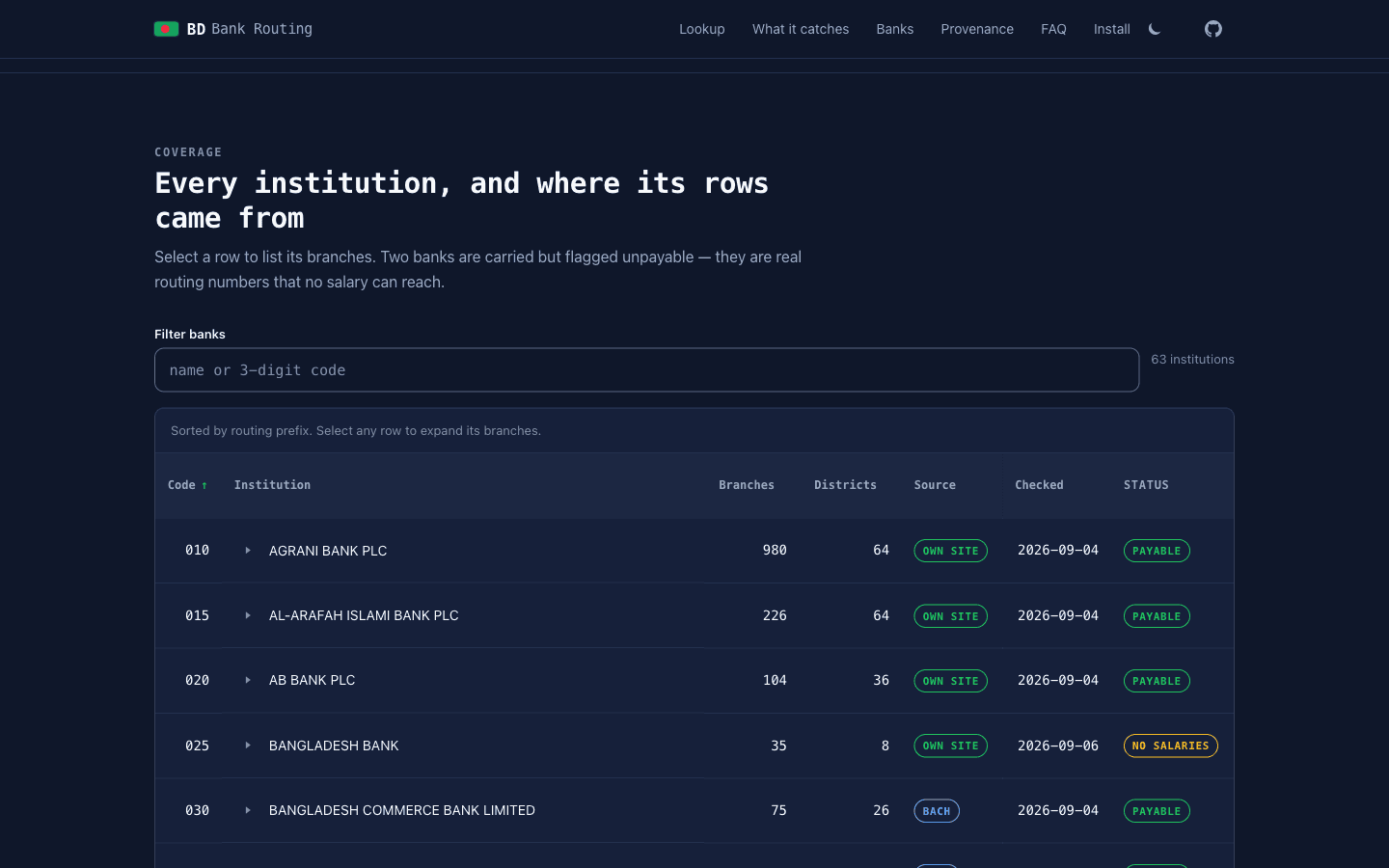The image size is (1389, 868).
Task: Click the 980 branches value
Action: click(x=775, y=550)
